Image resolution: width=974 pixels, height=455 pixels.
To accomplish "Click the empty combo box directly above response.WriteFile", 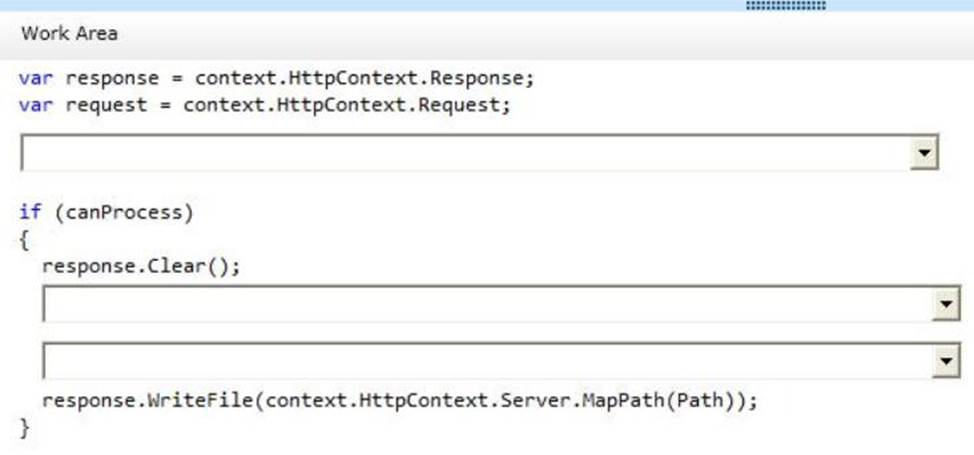I will click(x=487, y=361).
